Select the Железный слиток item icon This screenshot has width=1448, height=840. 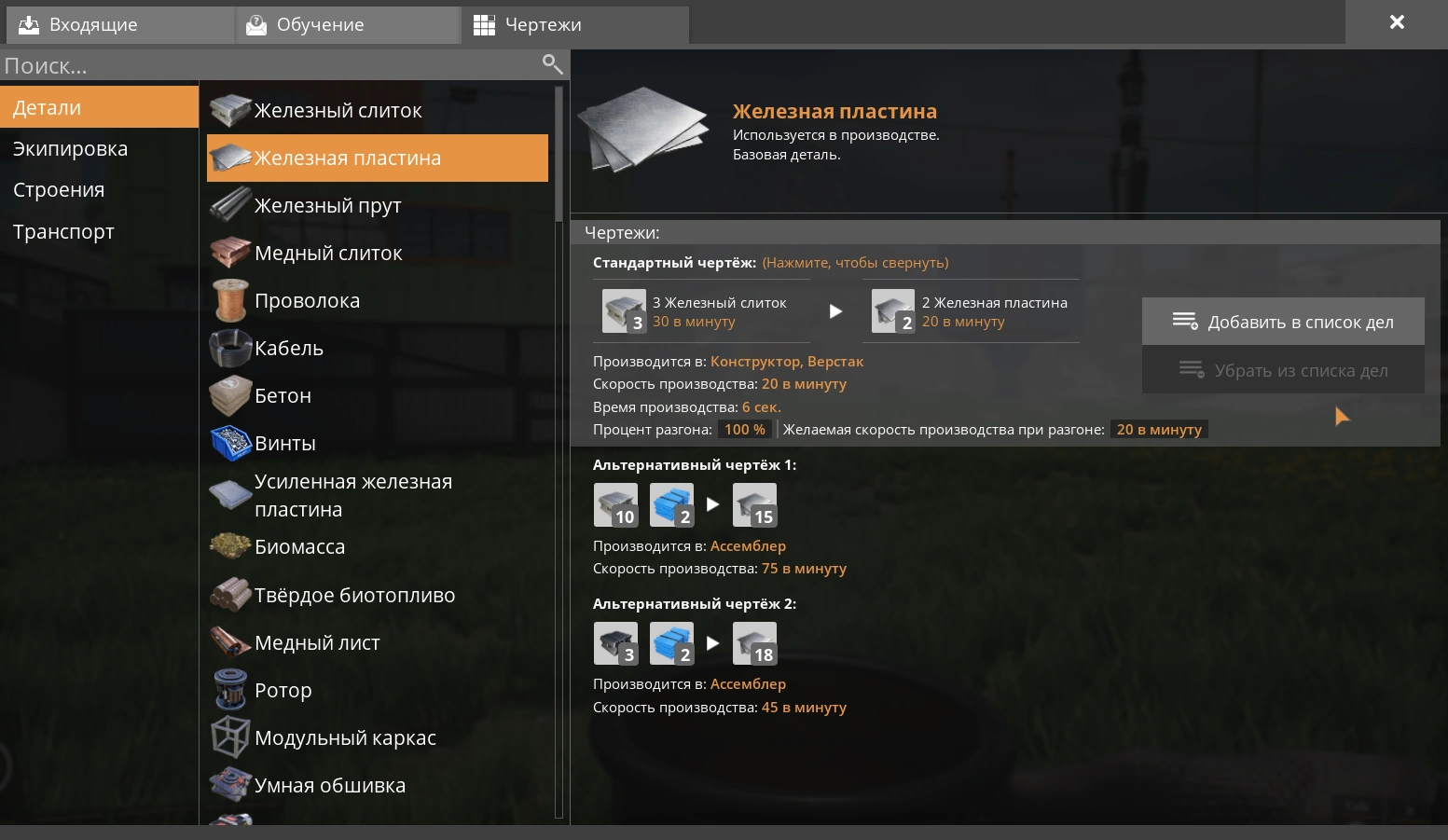coord(230,110)
